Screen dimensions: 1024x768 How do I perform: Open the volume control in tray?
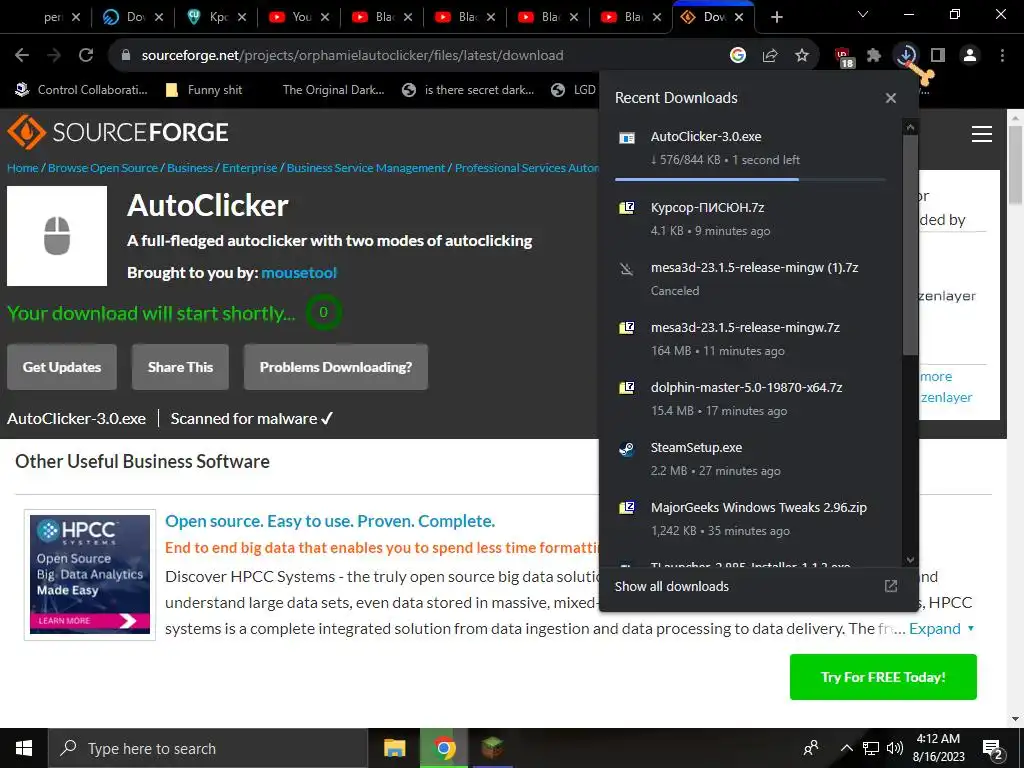point(895,748)
